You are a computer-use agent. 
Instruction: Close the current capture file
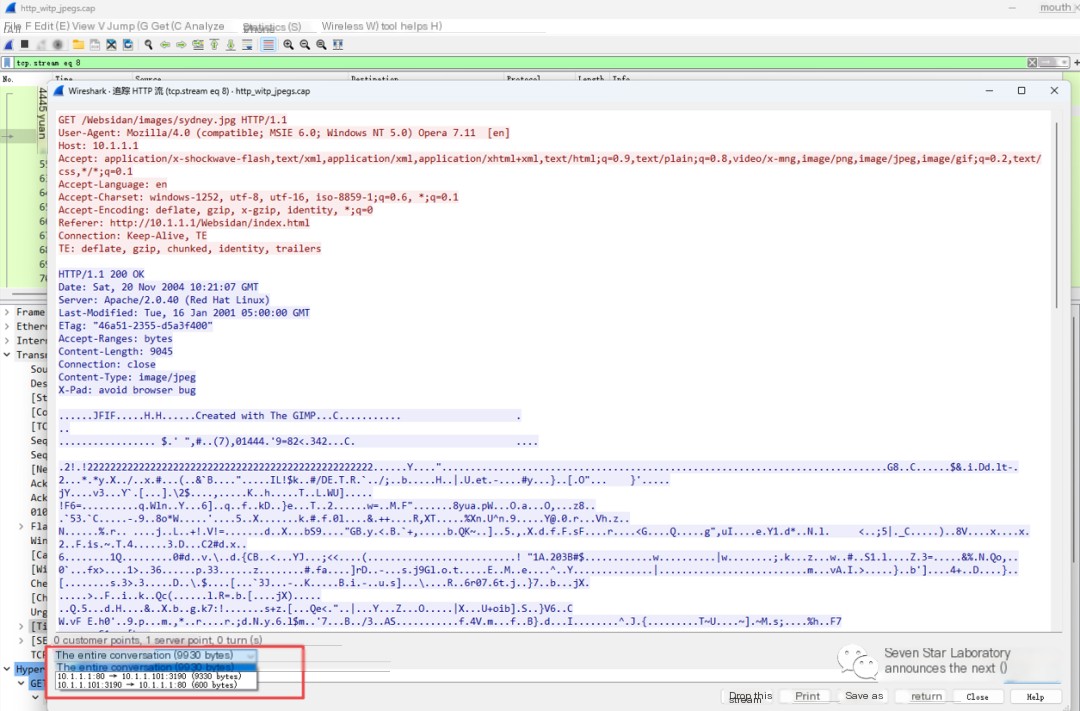(112, 45)
